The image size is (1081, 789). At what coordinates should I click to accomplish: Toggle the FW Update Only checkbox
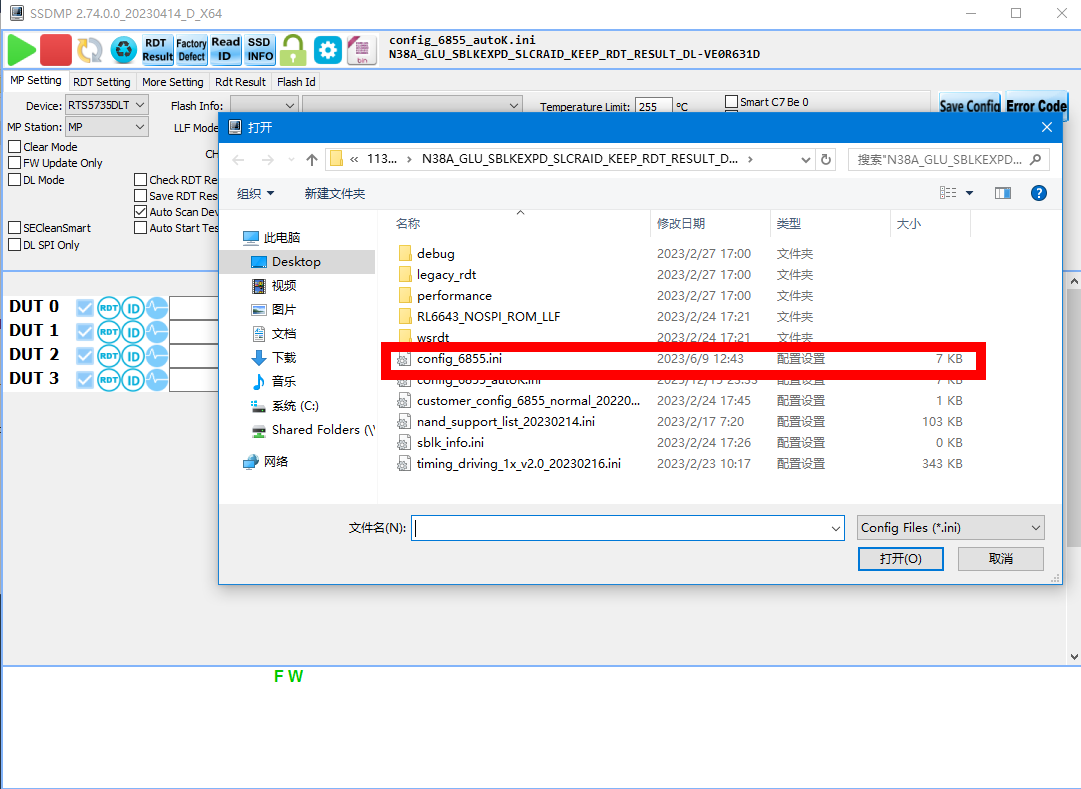(15, 163)
